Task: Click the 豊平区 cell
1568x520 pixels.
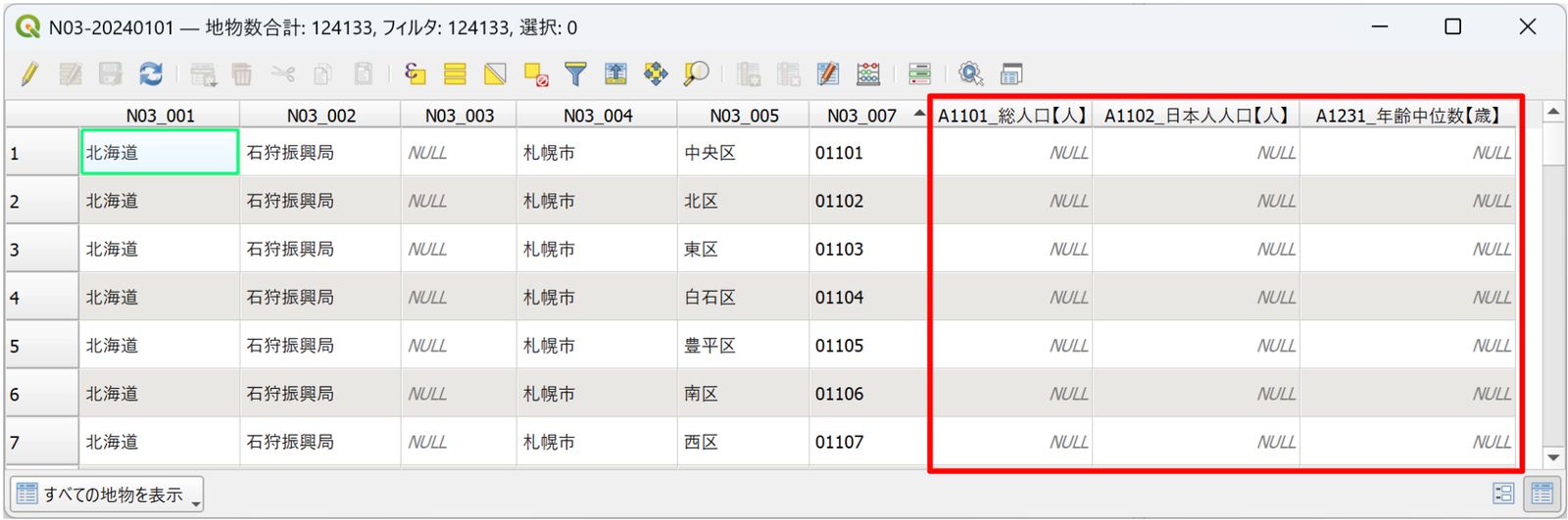Action: (x=743, y=346)
